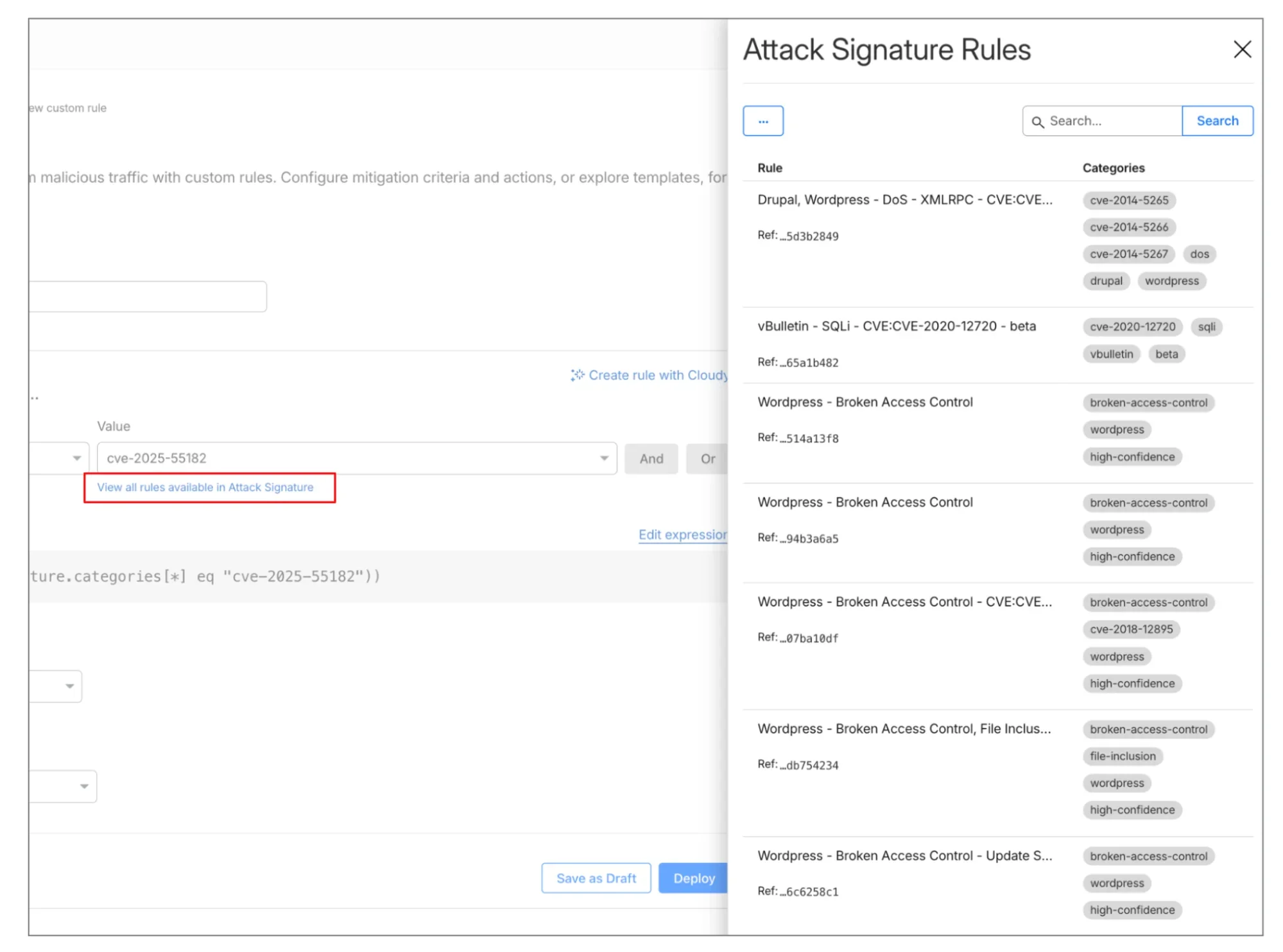The height and width of the screenshot is (952, 1283).
Task: Toggle the Or operator for the rule condition
Action: (707, 458)
